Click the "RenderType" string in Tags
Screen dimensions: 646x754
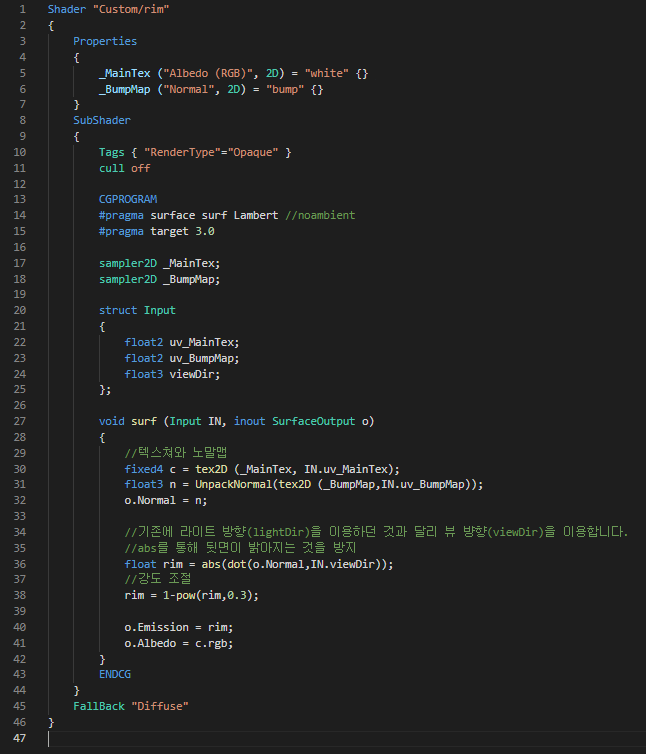(182, 152)
